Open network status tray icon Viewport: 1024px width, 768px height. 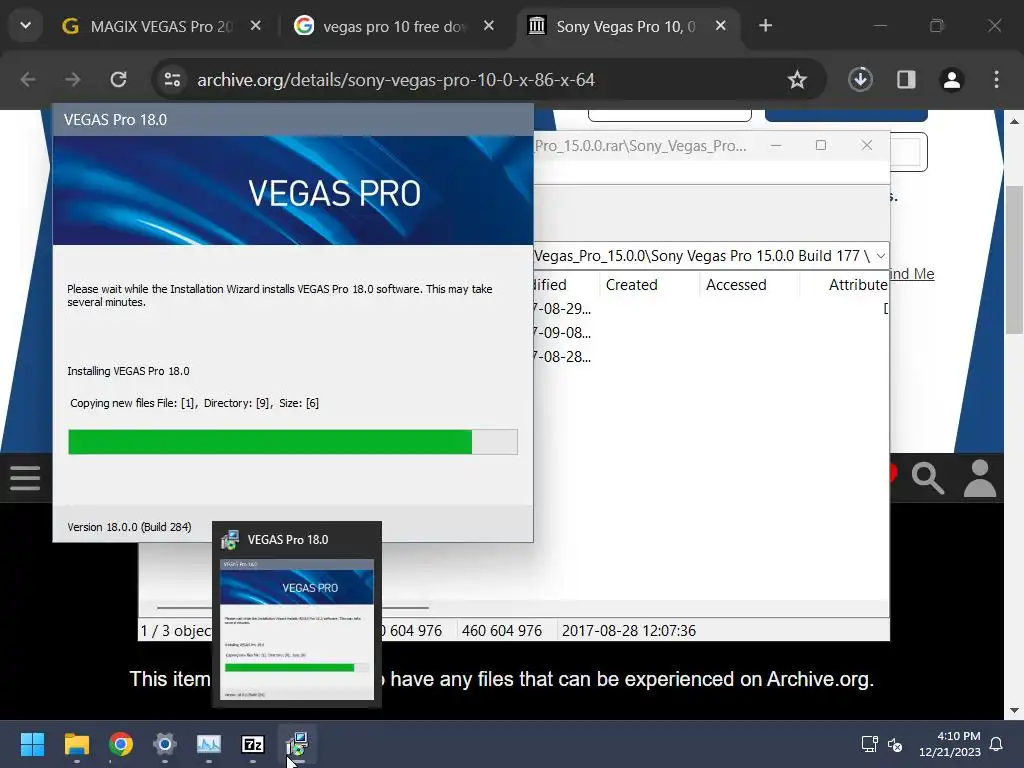(x=869, y=744)
